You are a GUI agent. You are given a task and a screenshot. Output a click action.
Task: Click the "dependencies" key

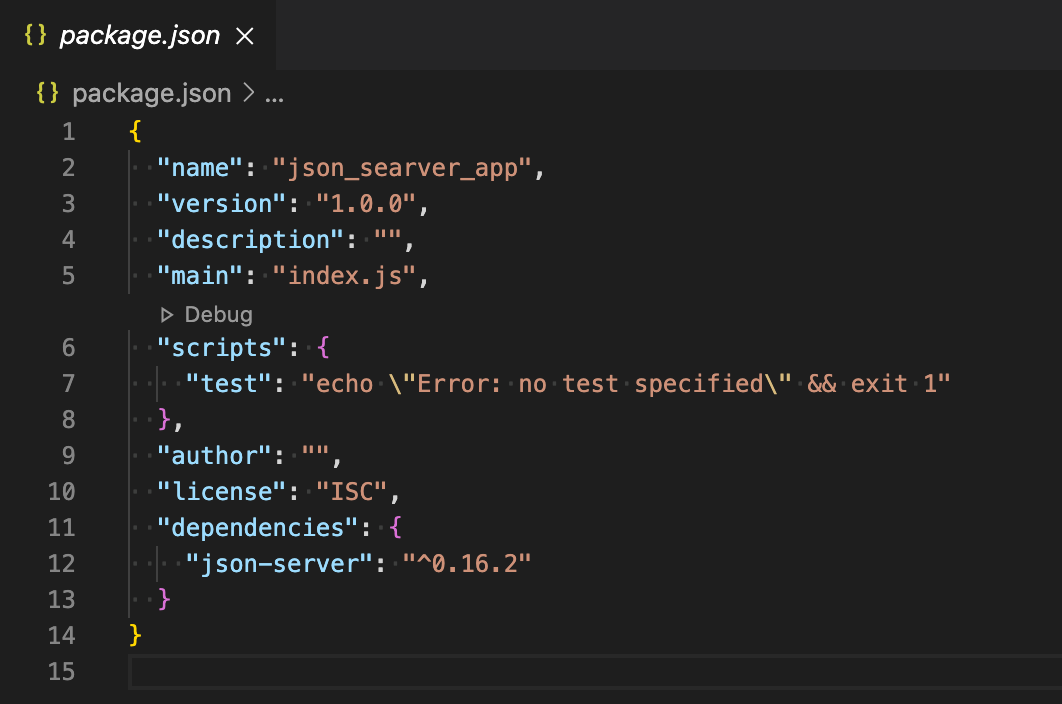(x=257, y=527)
